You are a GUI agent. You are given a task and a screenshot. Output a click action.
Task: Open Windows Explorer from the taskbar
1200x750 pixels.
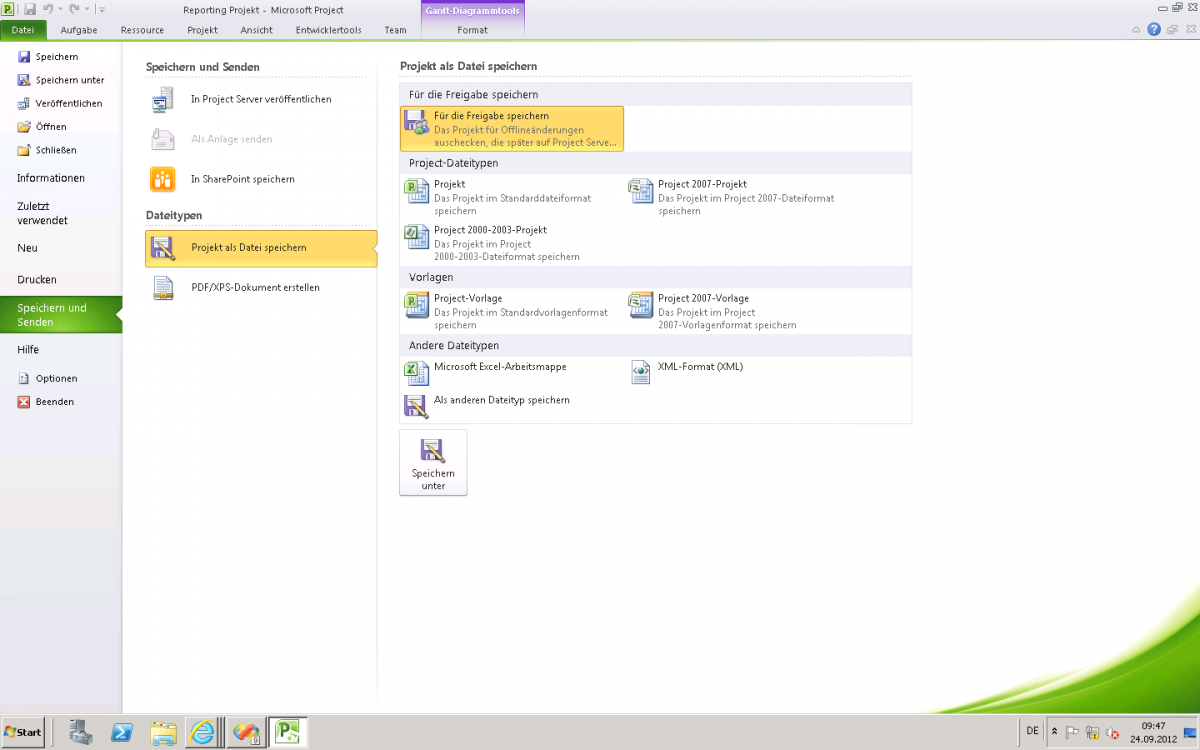(162, 732)
